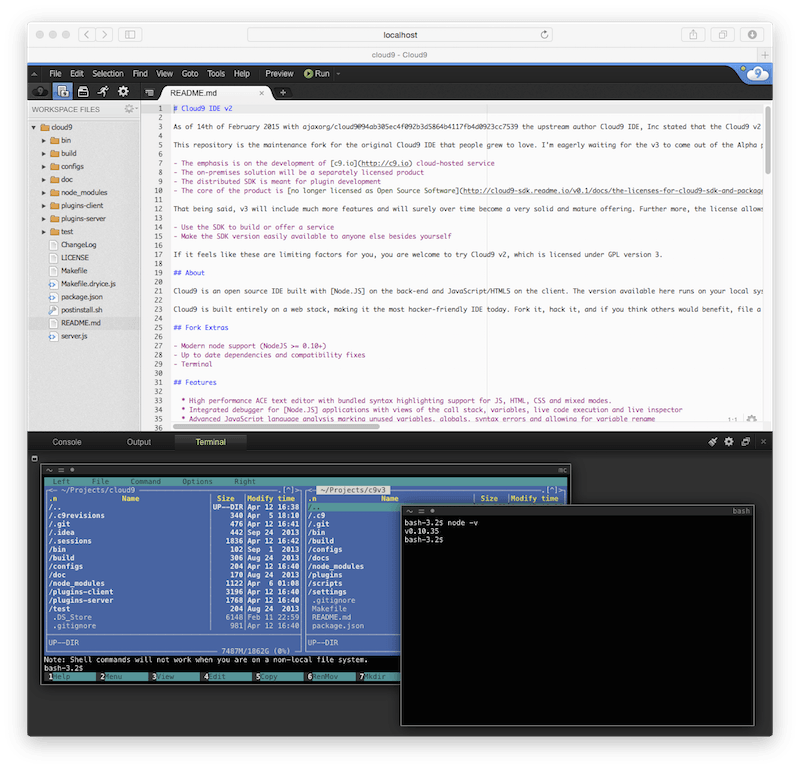Add a new editor tab
This screenshot has width=800, height=769.
[283, 92]
